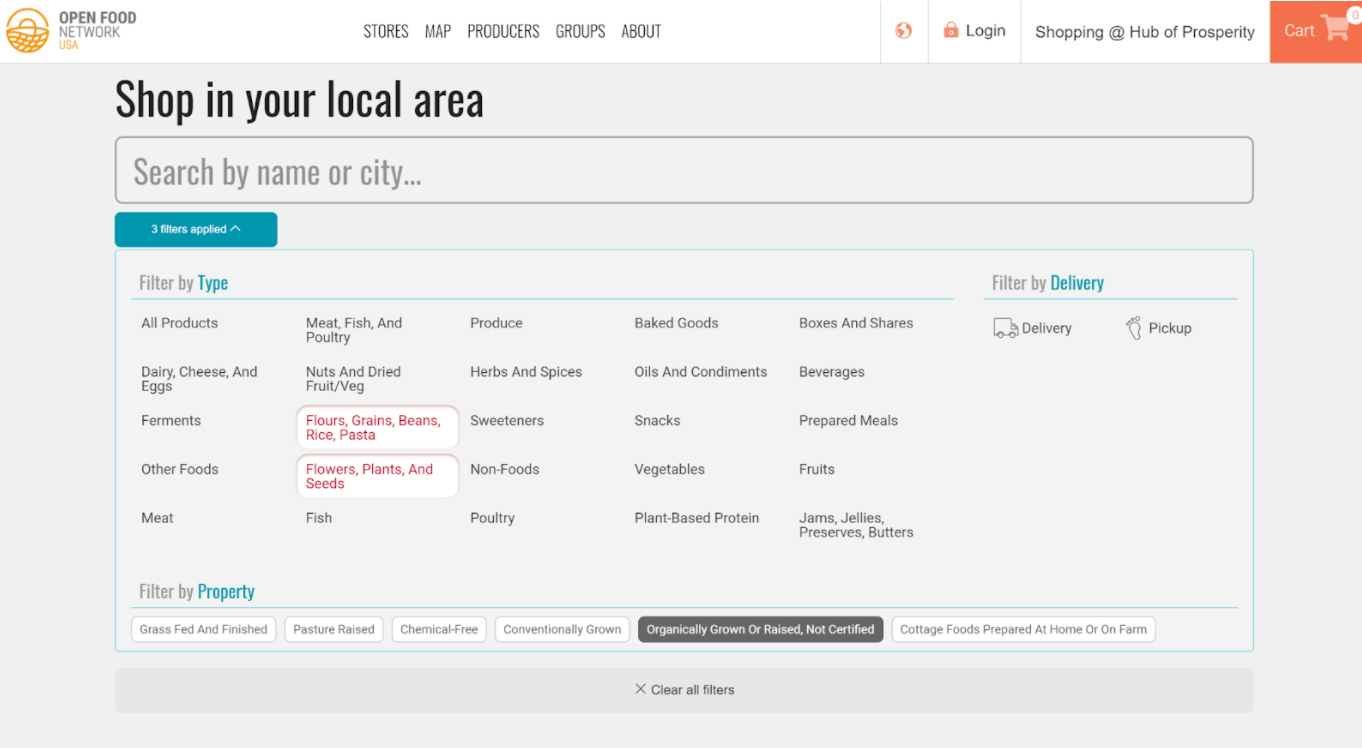Screen dimensions: 1362x748
Task: Click the X icon on Clear all filters
Action: [x=641, y=689]
